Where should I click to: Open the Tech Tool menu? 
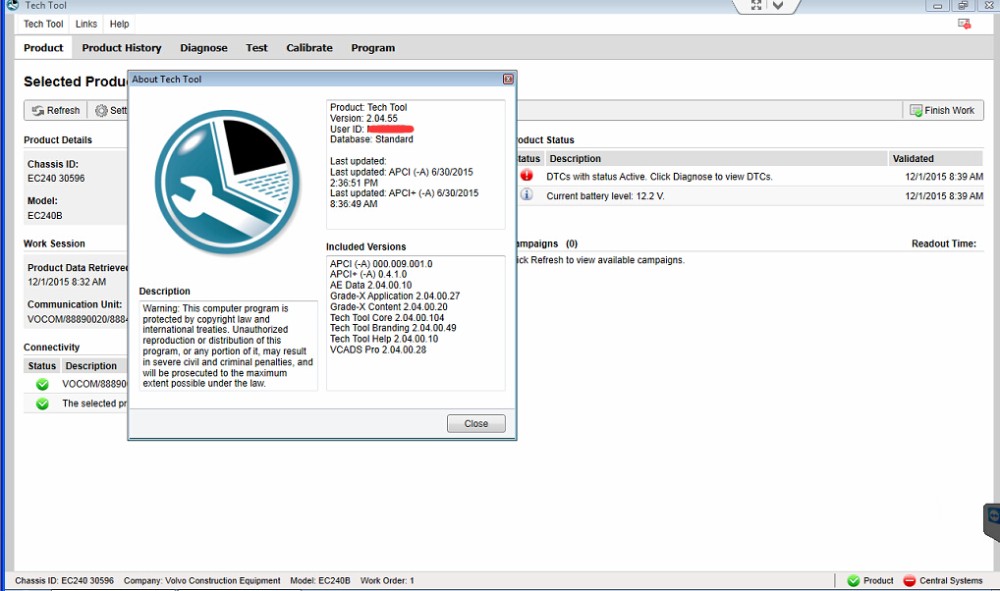click(43, 24)
